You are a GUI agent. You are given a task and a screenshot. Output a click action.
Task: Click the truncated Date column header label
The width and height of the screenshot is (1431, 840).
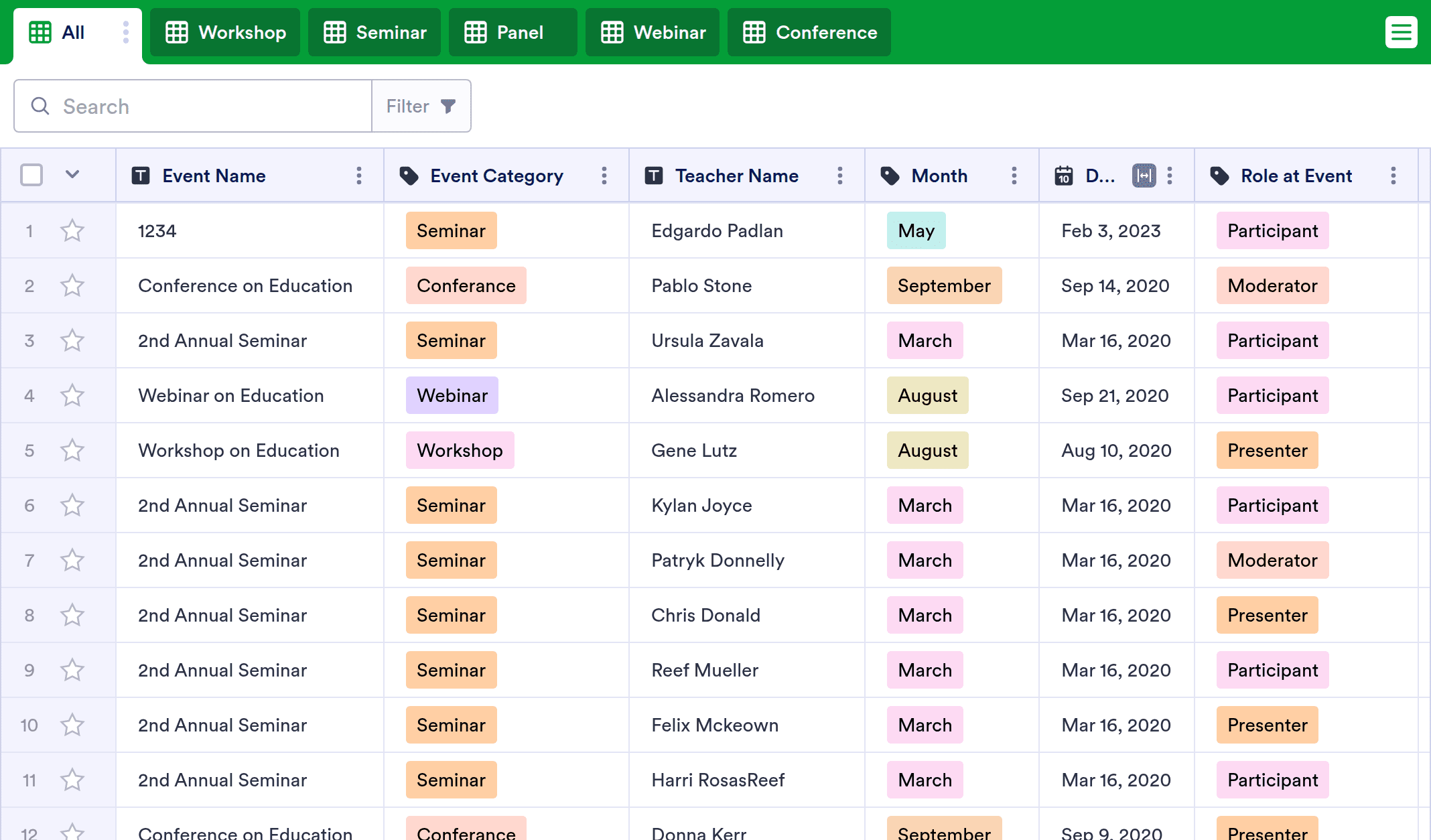click(x=1100, y=176)
